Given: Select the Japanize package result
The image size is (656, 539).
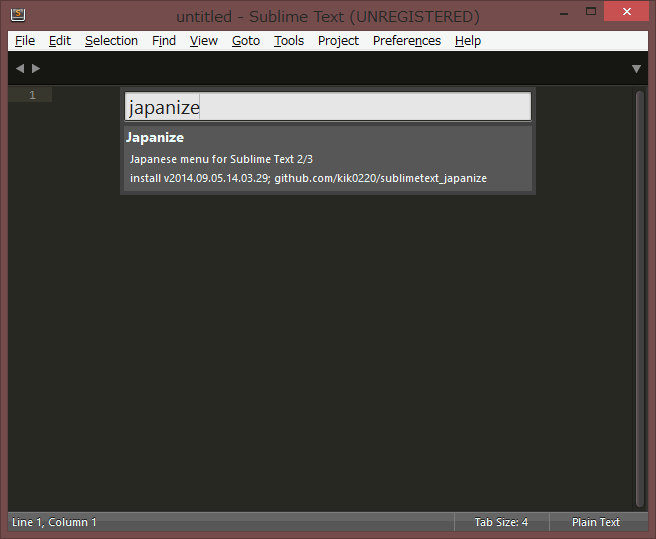Looking at the screenshot, I should click(328, 159).
